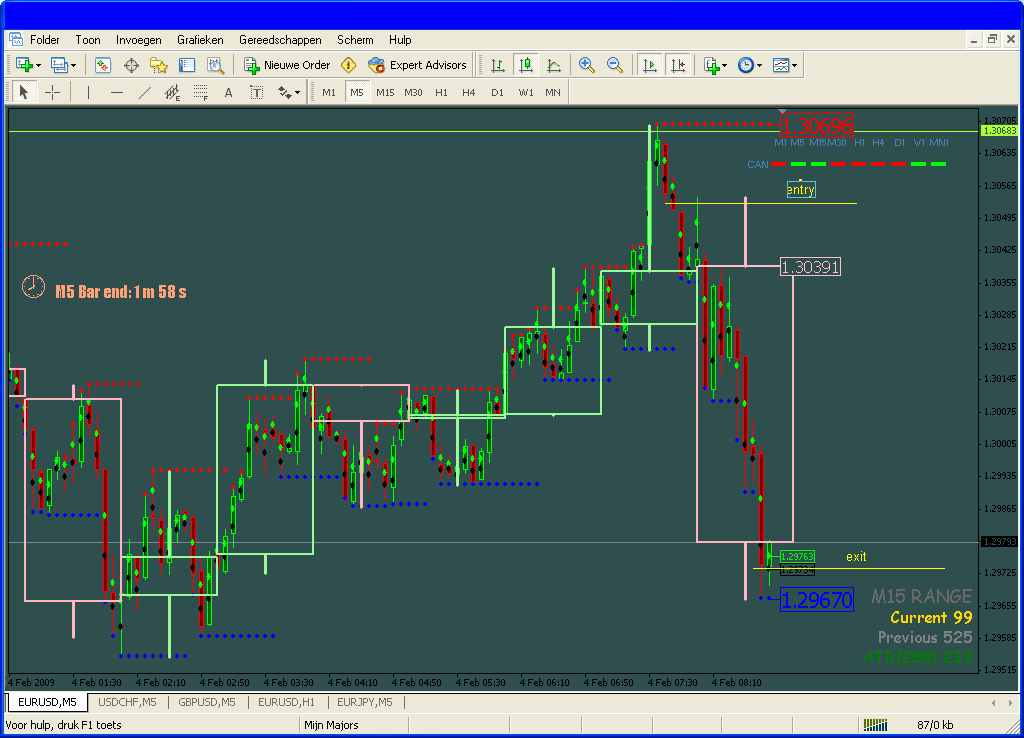Click the Nieuwe Order button
1024x738 pixels.
tap(288, 65)
